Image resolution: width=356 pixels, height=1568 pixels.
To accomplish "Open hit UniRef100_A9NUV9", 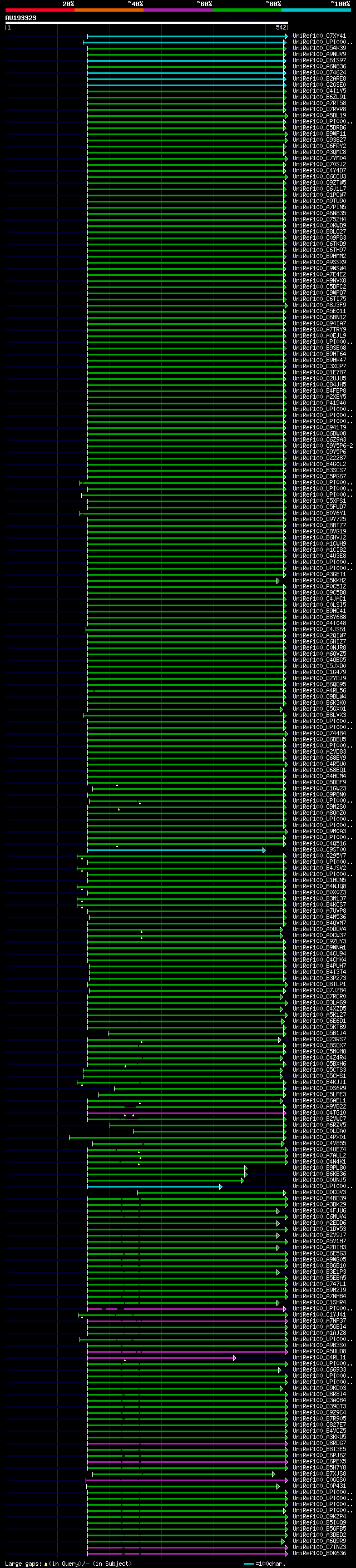I will pos(319,54).
